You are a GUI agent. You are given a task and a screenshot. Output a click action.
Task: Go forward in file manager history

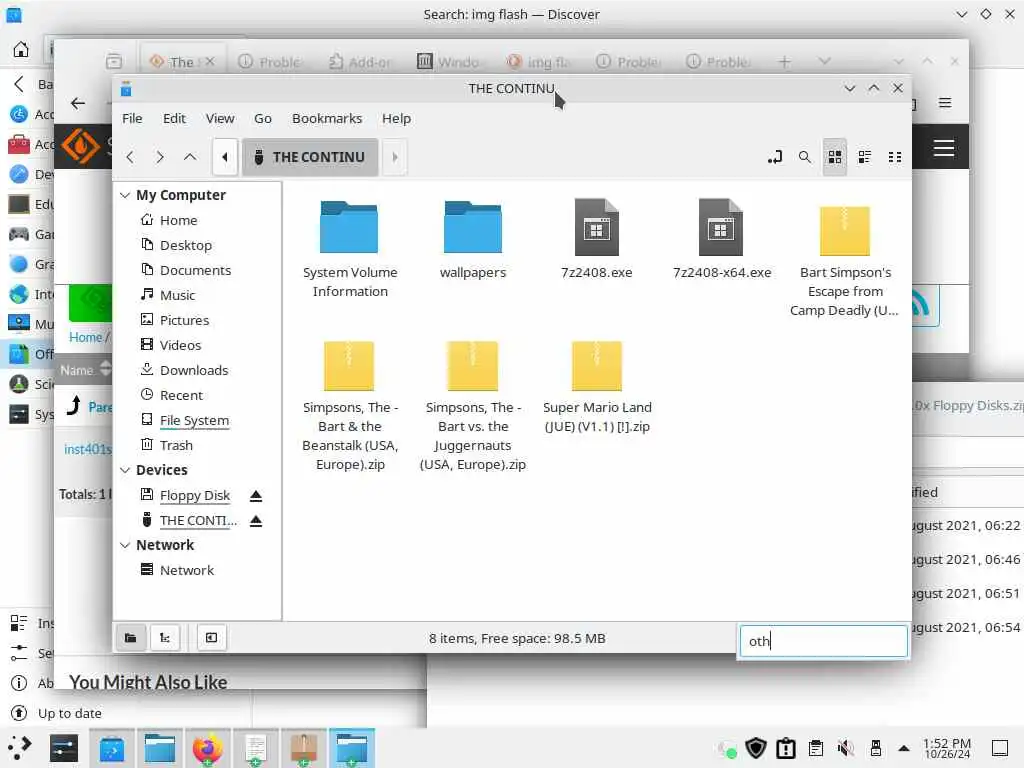point(160,157)
